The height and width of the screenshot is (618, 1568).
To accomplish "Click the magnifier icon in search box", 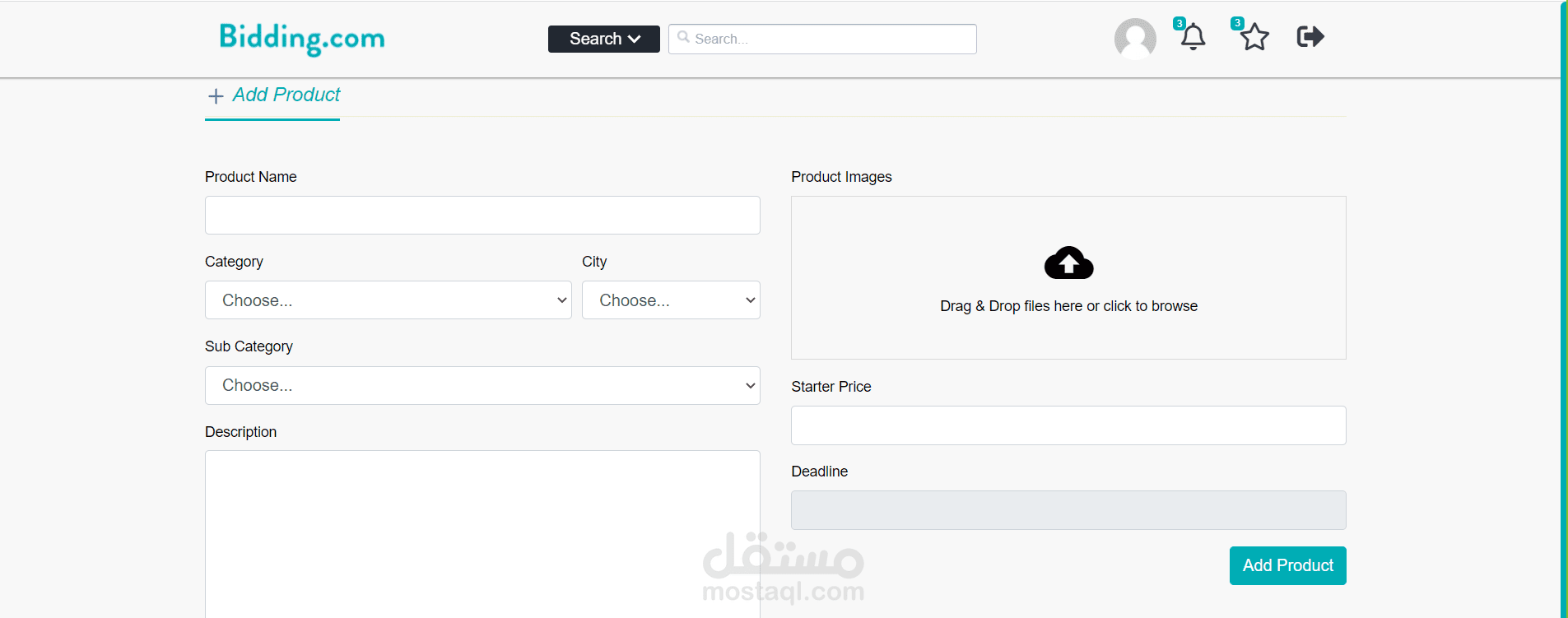I will (683, 37).
